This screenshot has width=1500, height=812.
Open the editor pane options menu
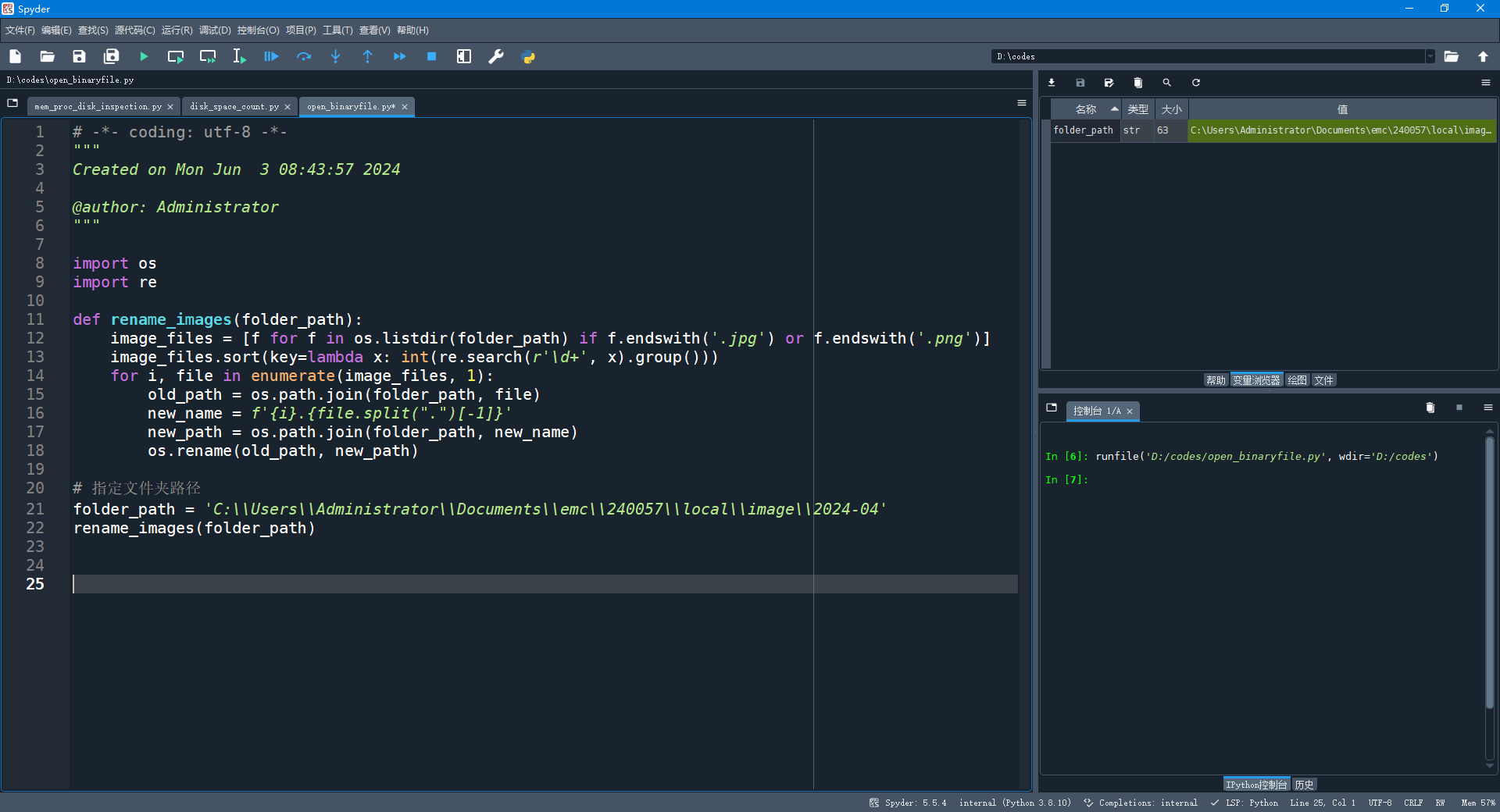pos(1021,103)
